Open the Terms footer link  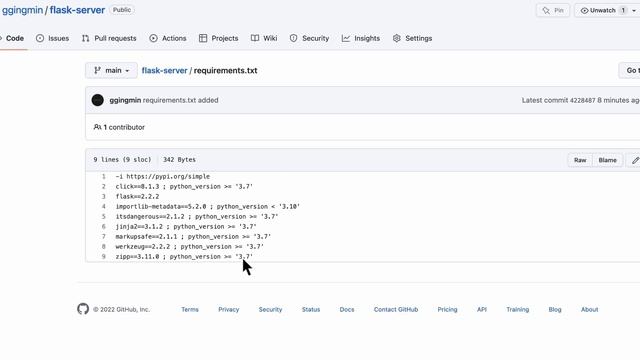click(x=190, y=309)
